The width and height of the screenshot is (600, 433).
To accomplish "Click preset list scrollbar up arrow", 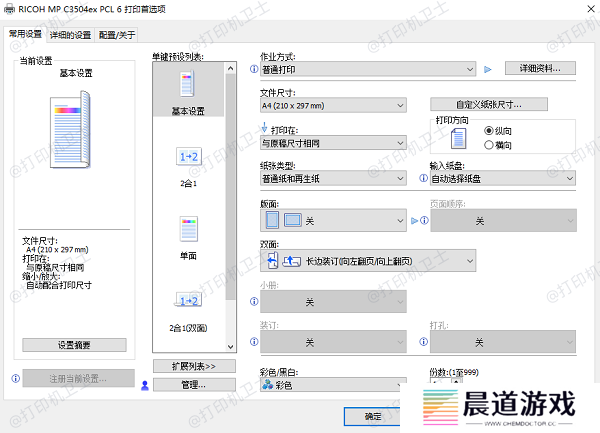I will click(230, 69).
